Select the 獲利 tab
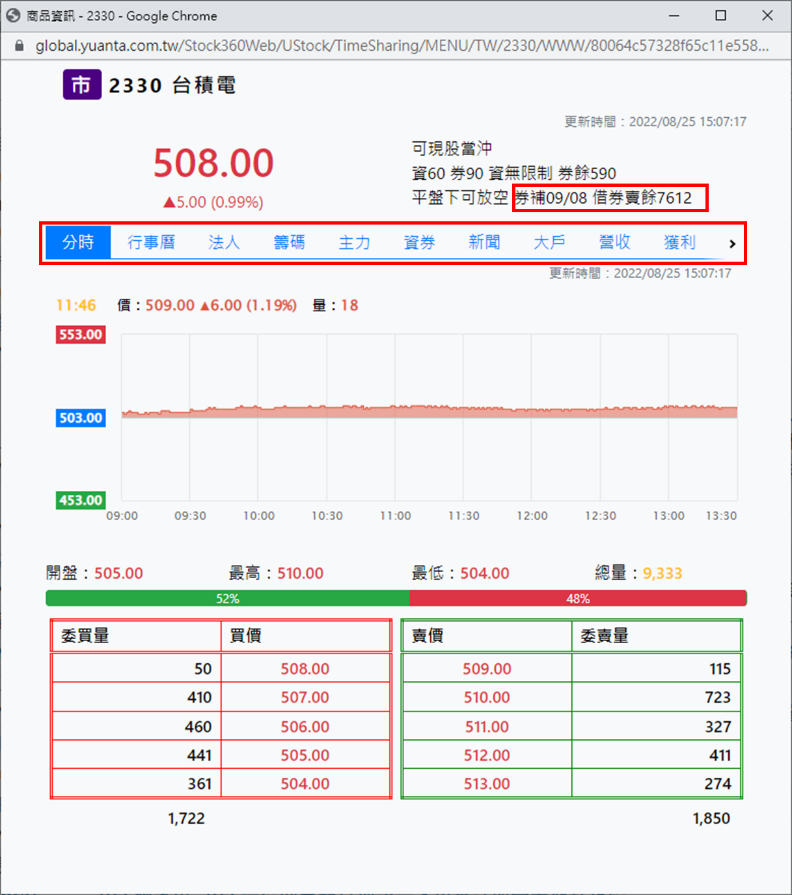 [x=679, y=242]
